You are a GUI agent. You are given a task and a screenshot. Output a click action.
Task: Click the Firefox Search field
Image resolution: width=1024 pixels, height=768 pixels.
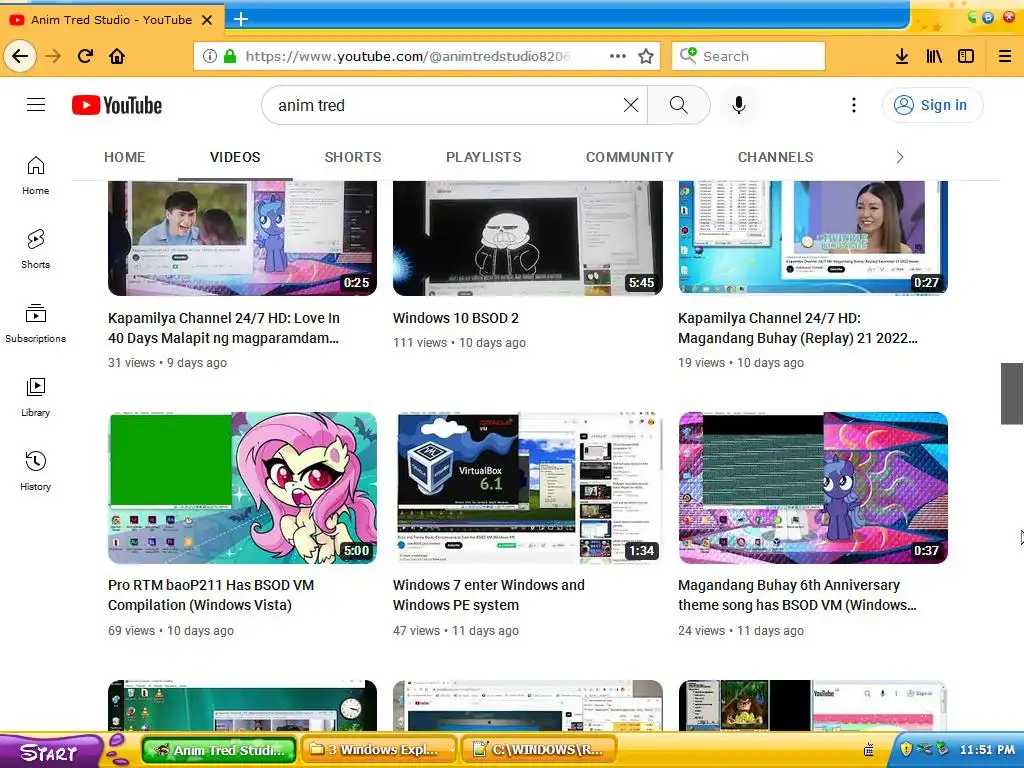point(748,56)
